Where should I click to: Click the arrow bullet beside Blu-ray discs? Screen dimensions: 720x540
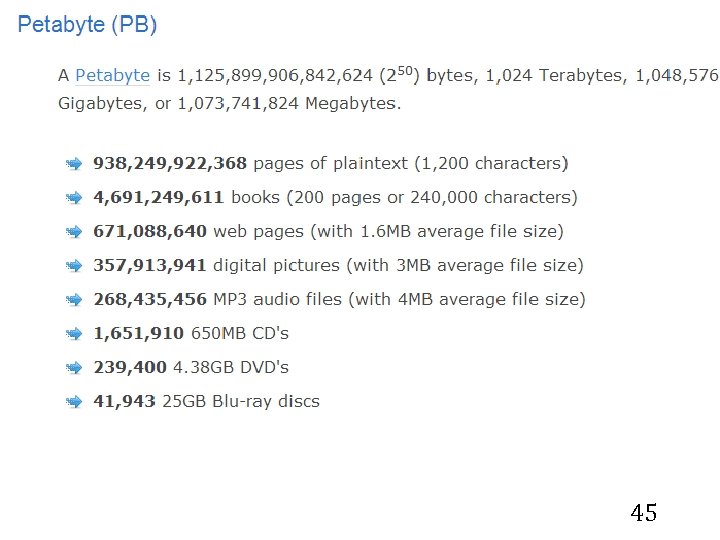point(73,402)
